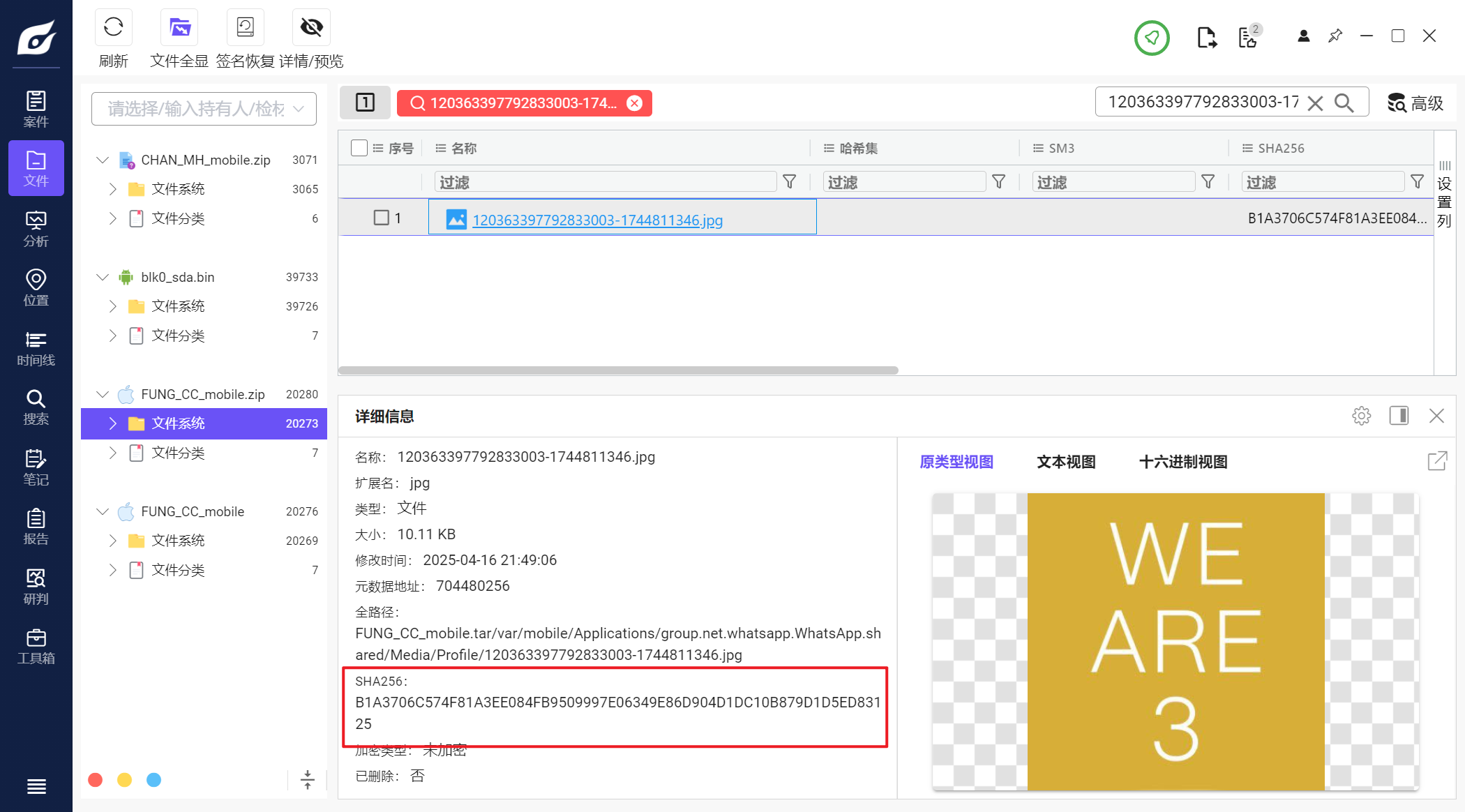The height and width of the screenshot is (812, 1465).
Task: Click the red color dot
Action: 96,780
